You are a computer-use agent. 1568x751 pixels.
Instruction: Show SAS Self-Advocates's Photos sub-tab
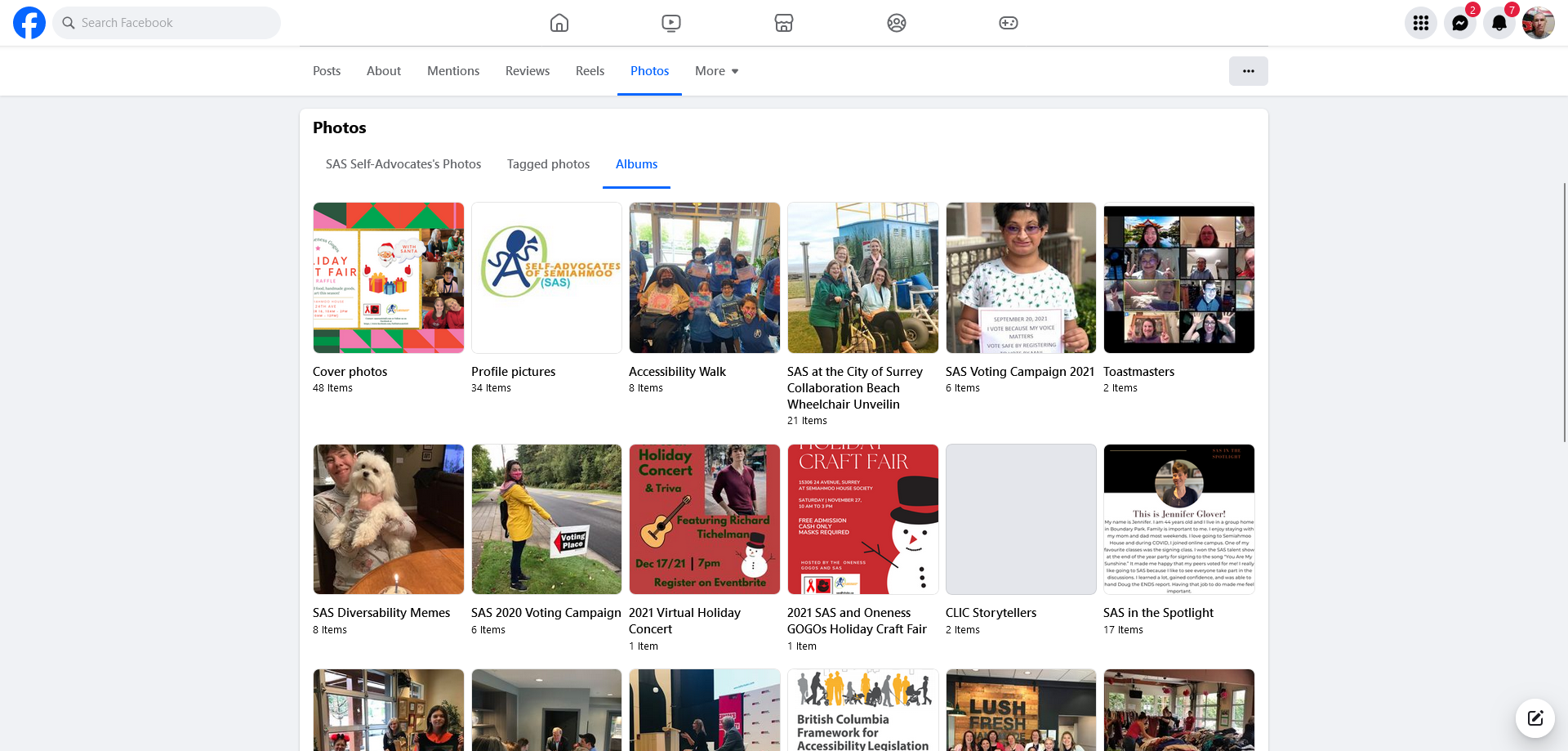[403, 164]
